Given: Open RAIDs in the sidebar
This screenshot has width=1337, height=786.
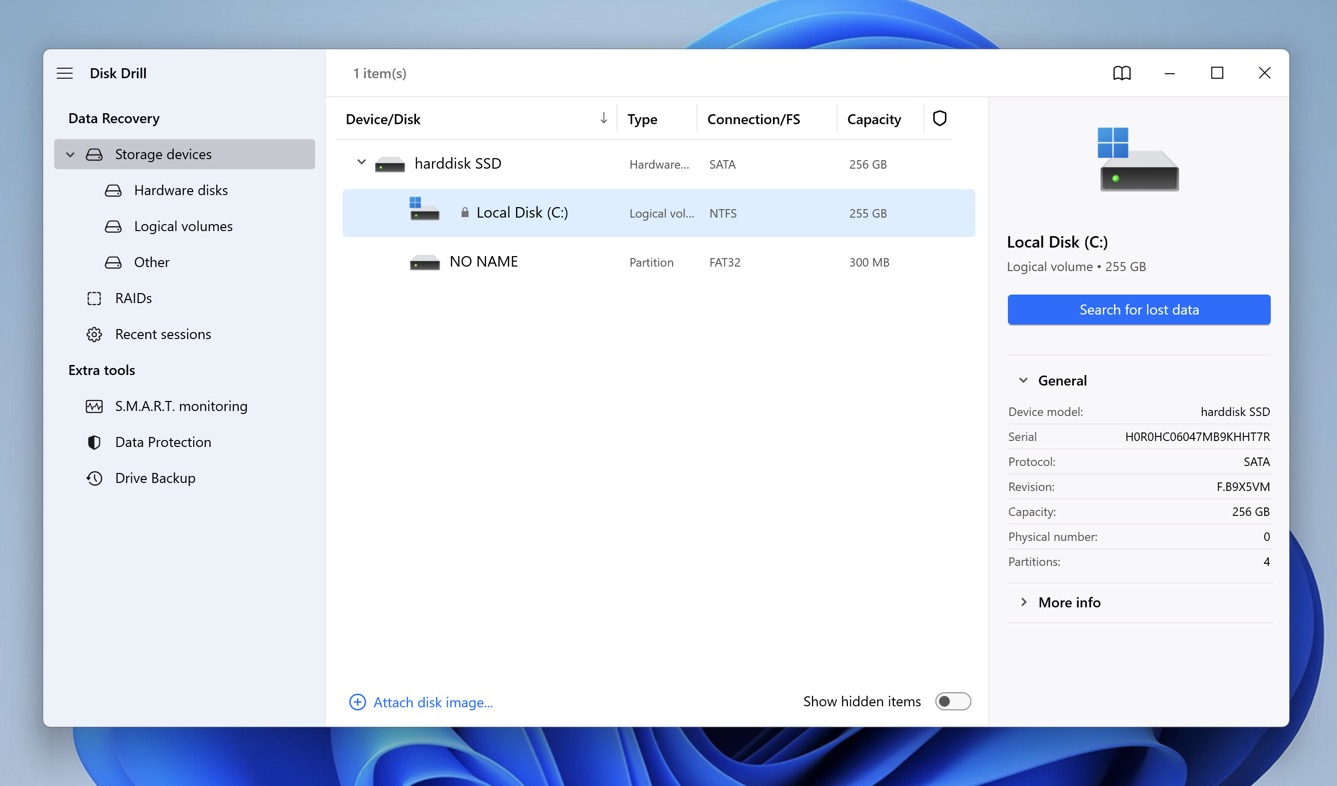Looking at the screenshot, I should click(133, 298).
